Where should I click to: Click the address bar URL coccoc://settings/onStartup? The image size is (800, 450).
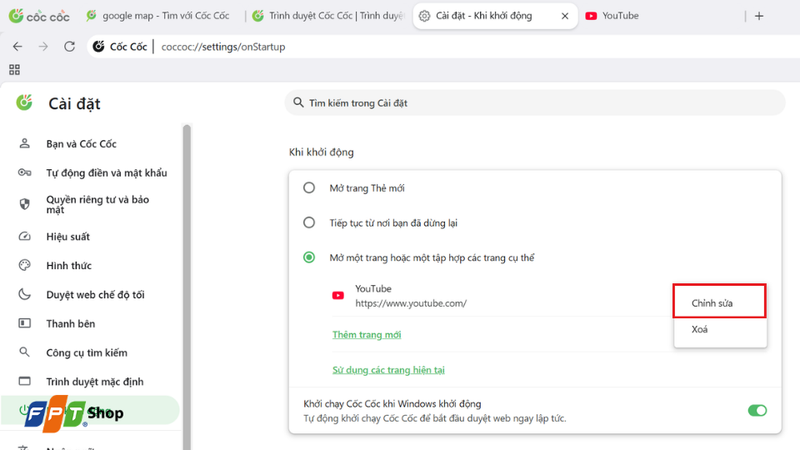point(223,47)
